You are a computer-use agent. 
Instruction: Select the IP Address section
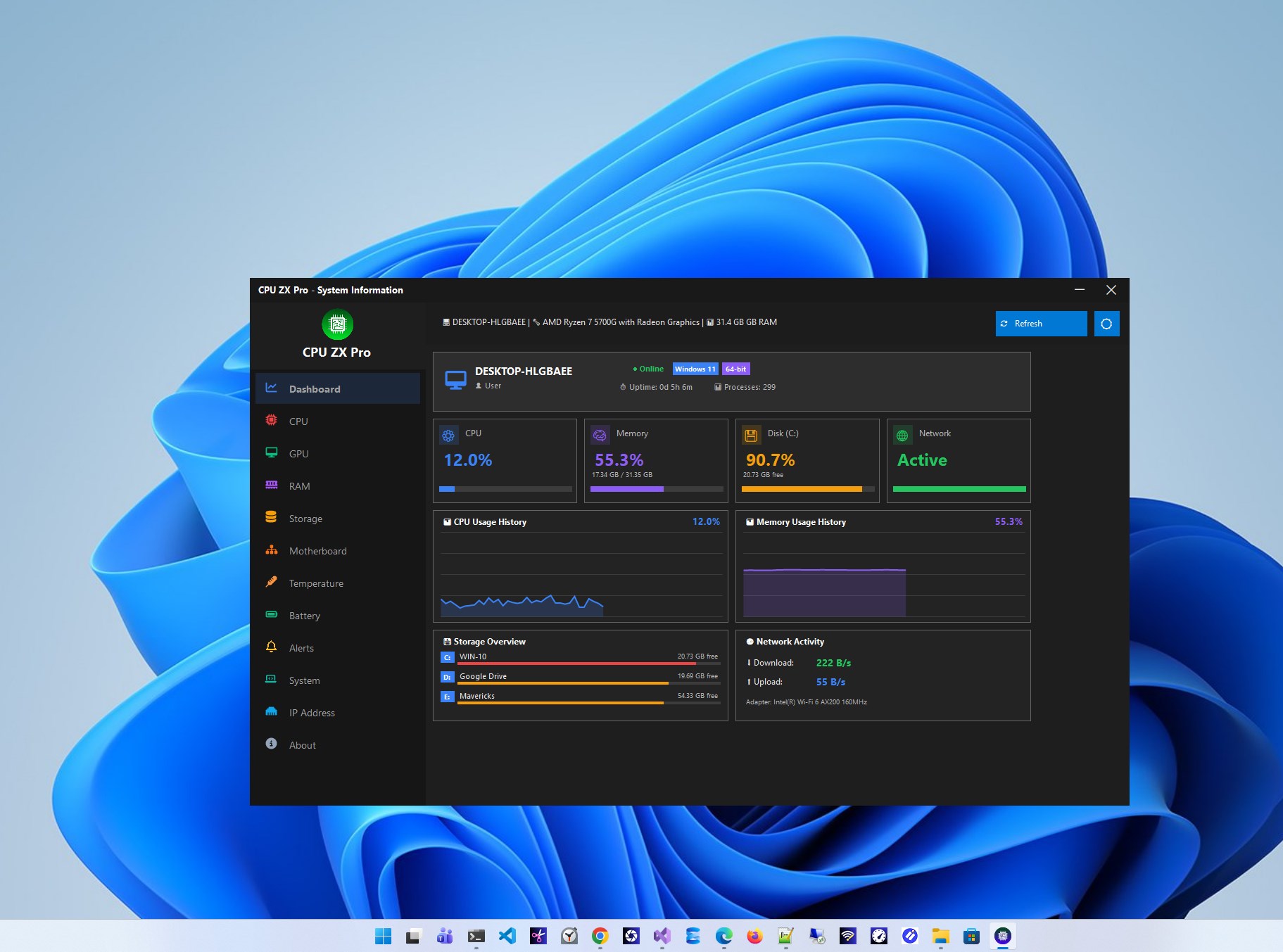click(312, 712)
